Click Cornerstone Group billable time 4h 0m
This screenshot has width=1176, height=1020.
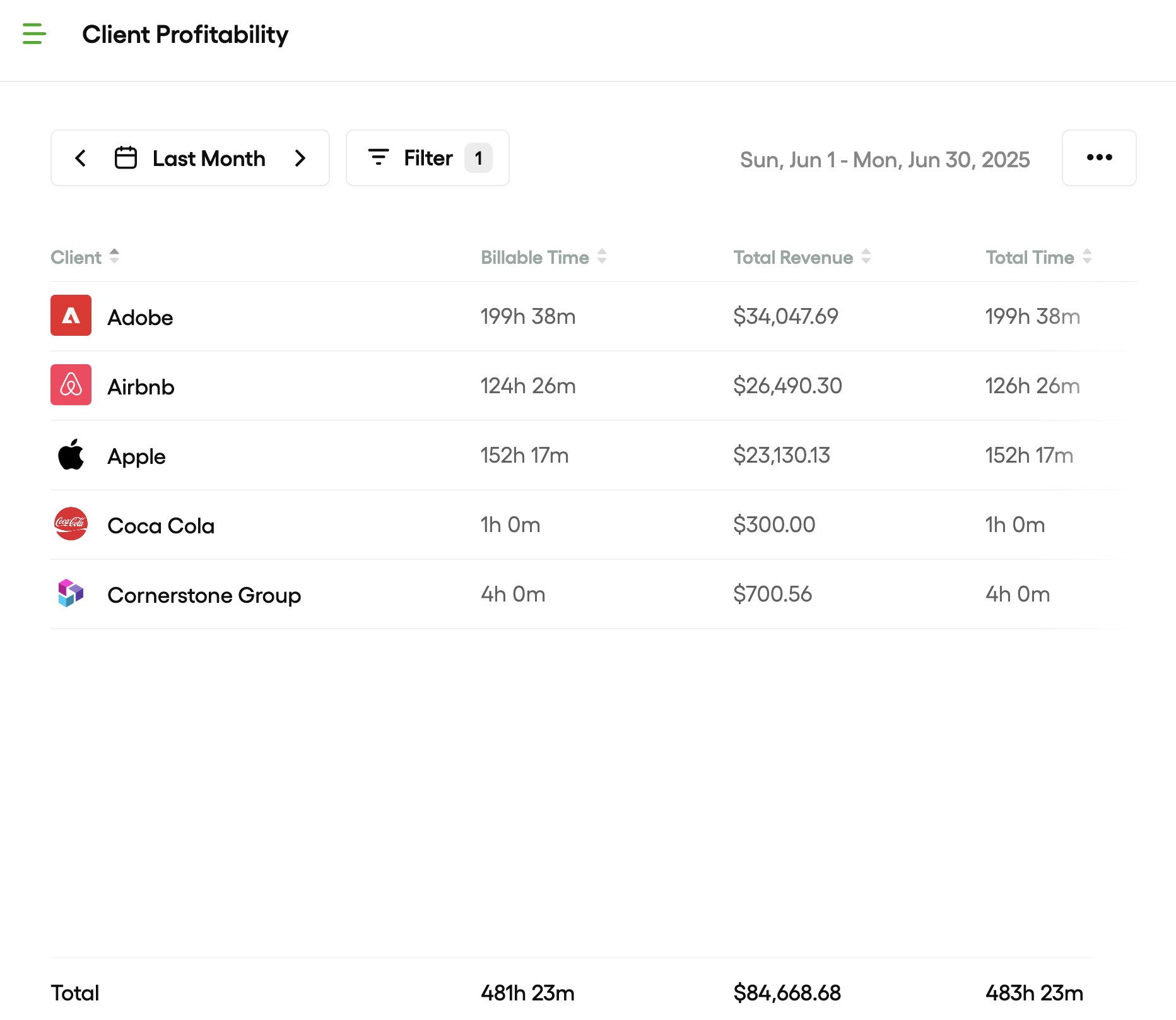[x=513, y=594]
